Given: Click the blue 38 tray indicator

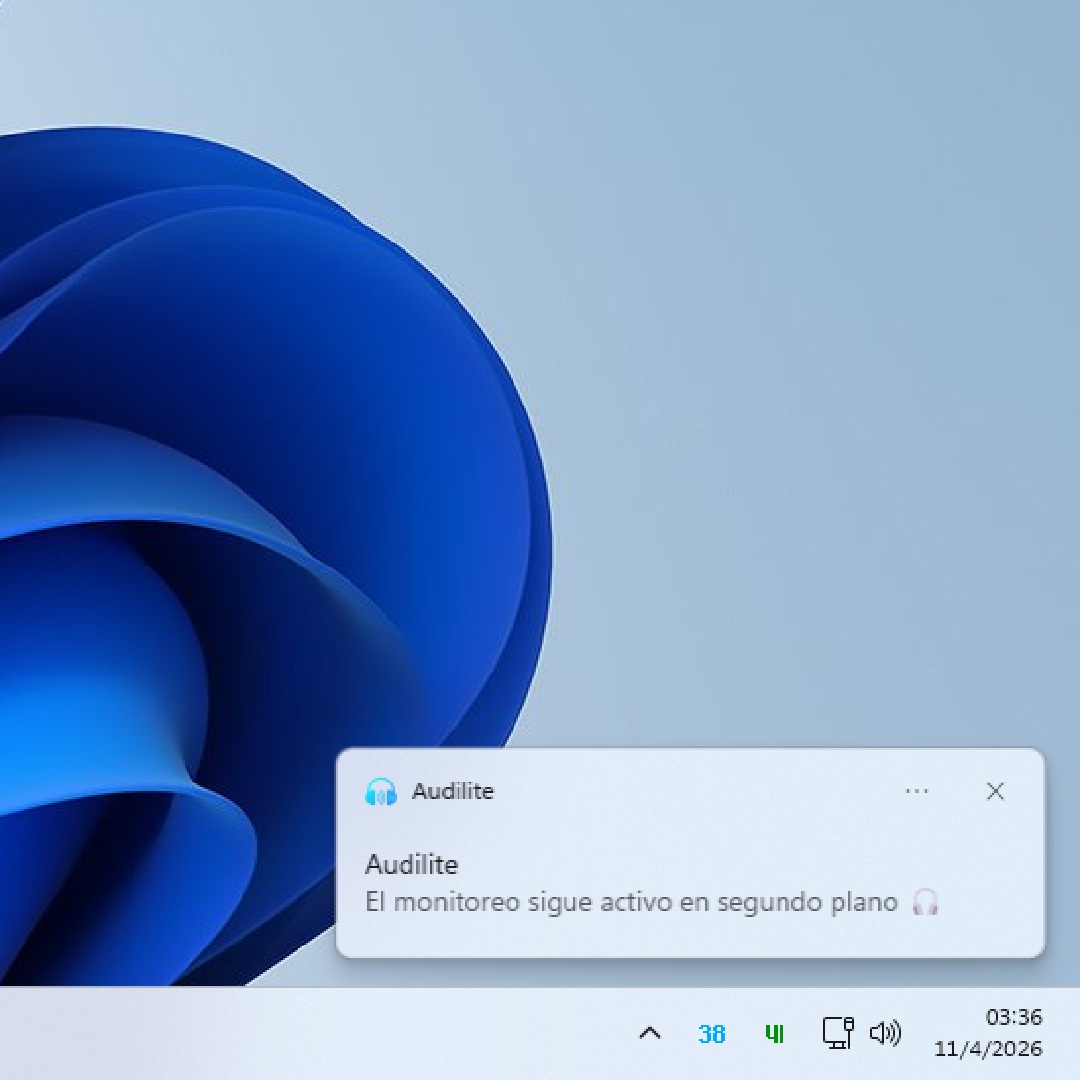Looking at the screenshot, I should click(x=712, y=1034).
